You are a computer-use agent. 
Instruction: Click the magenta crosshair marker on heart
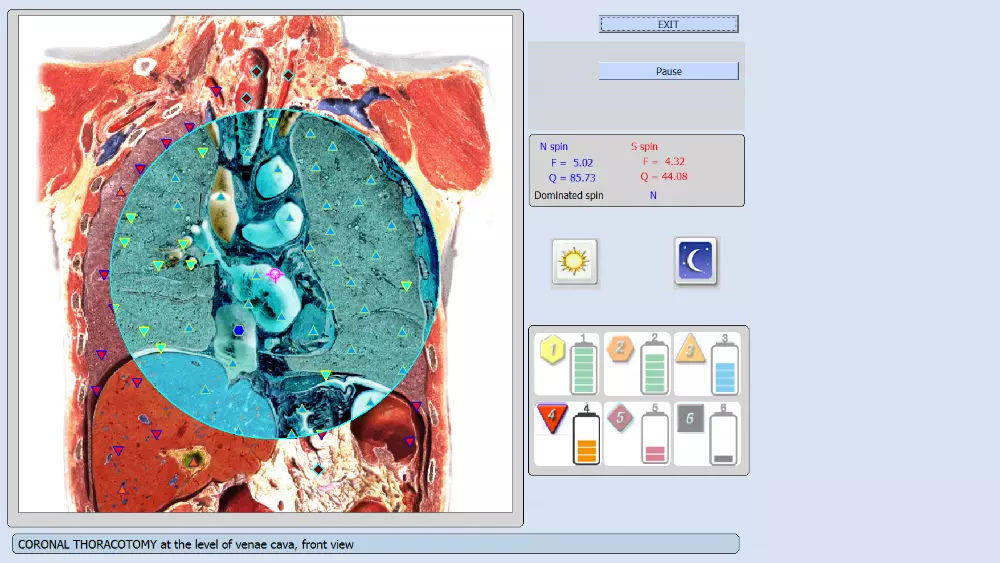[275, 275]
